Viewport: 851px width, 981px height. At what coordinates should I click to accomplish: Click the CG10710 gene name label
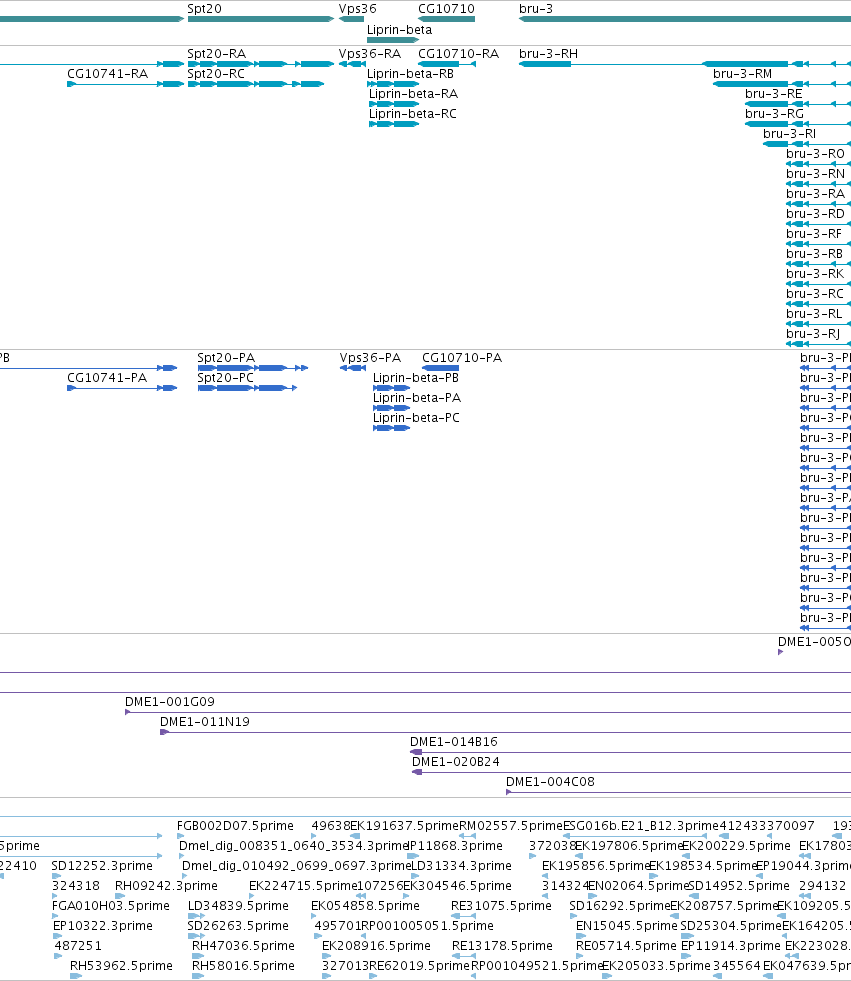pos(446,9)
